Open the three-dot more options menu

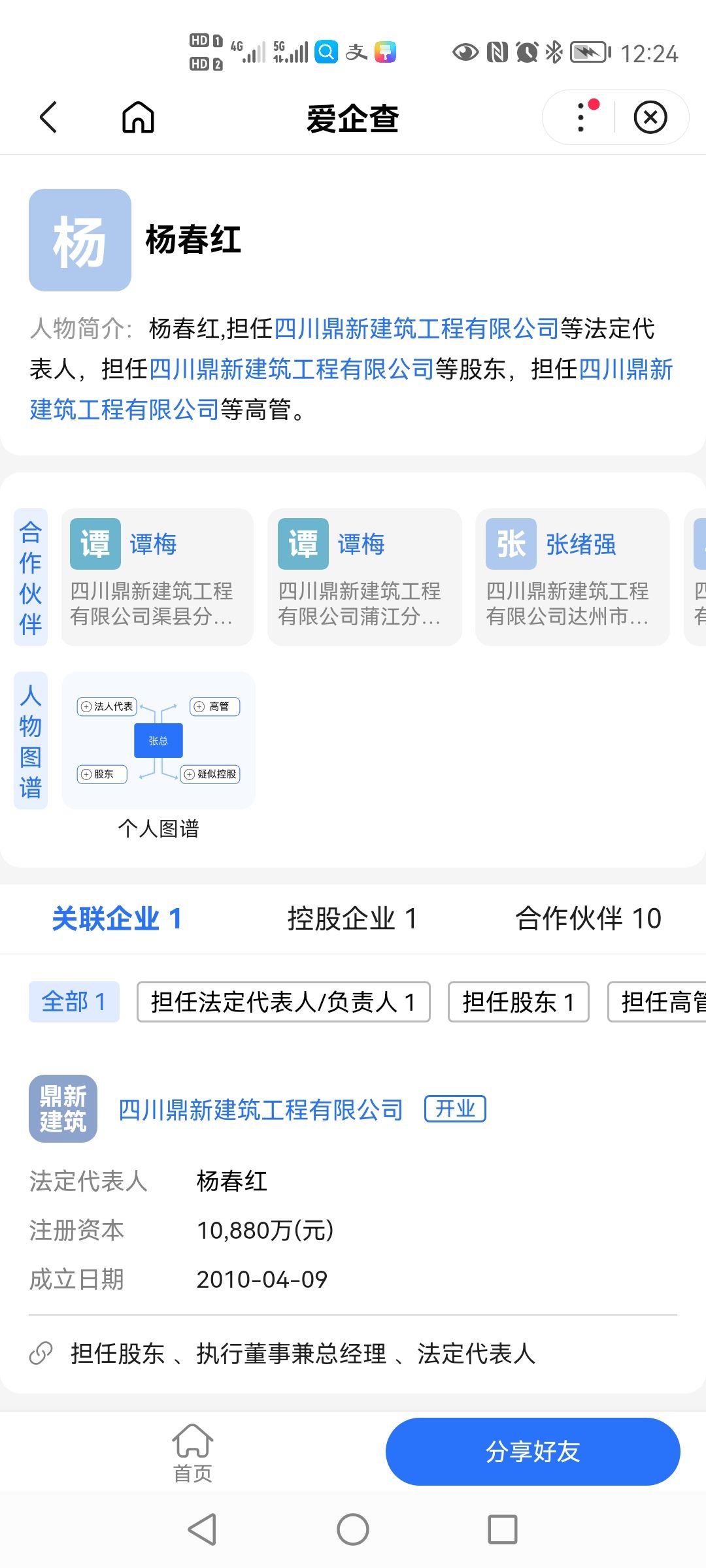point(581,118)
